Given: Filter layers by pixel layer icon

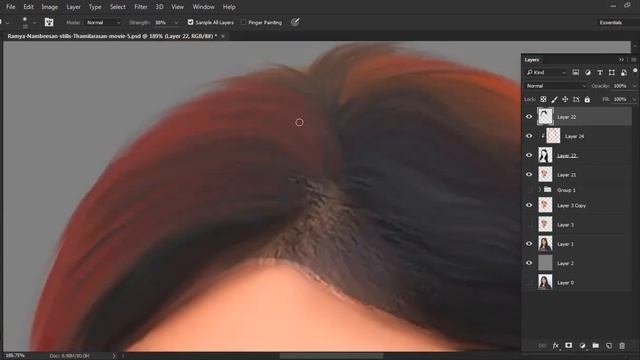Looking at the screenshot, I should (576, 72).
